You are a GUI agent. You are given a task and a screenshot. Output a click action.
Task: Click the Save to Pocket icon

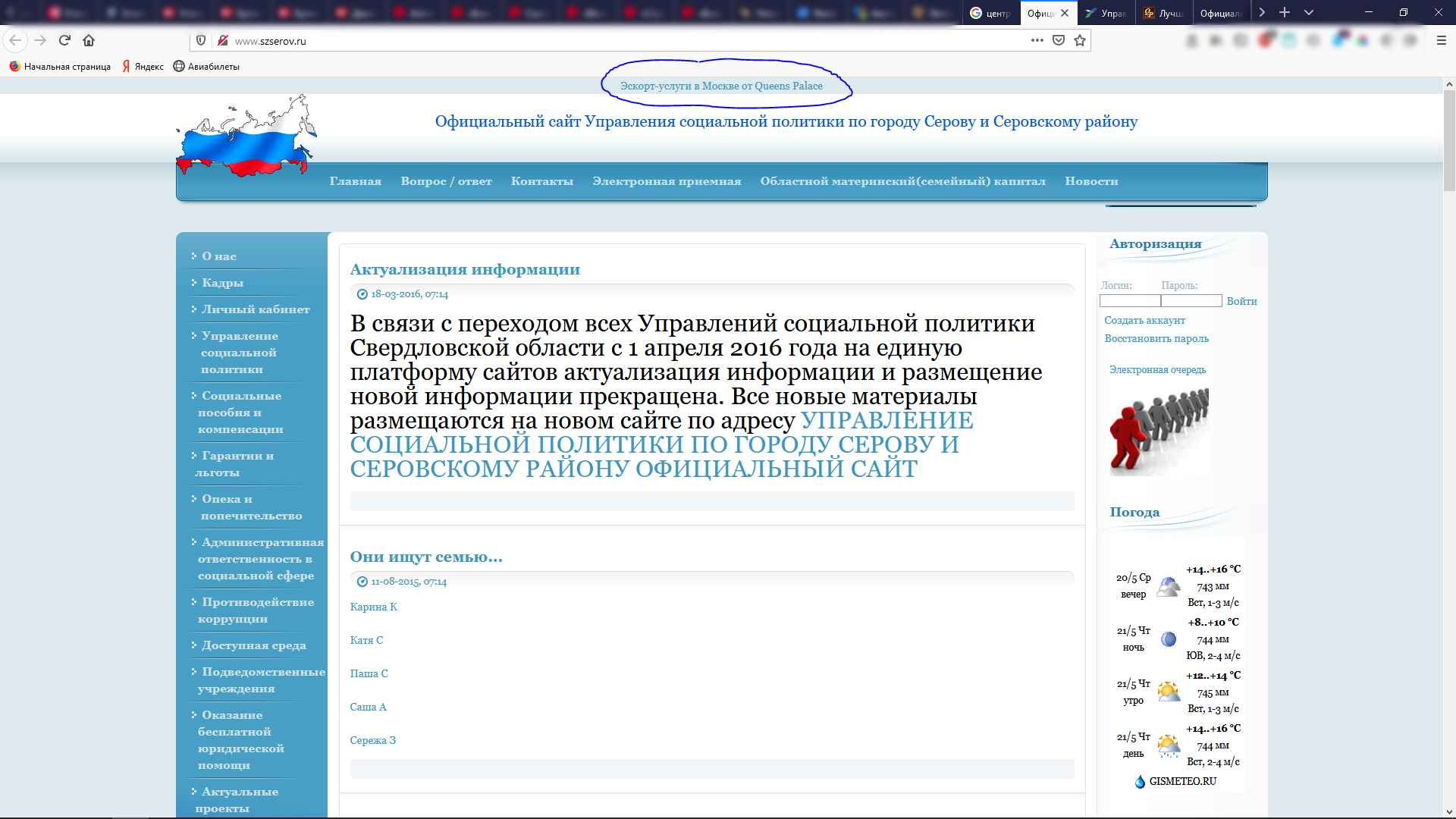(x=1059, y=40)
